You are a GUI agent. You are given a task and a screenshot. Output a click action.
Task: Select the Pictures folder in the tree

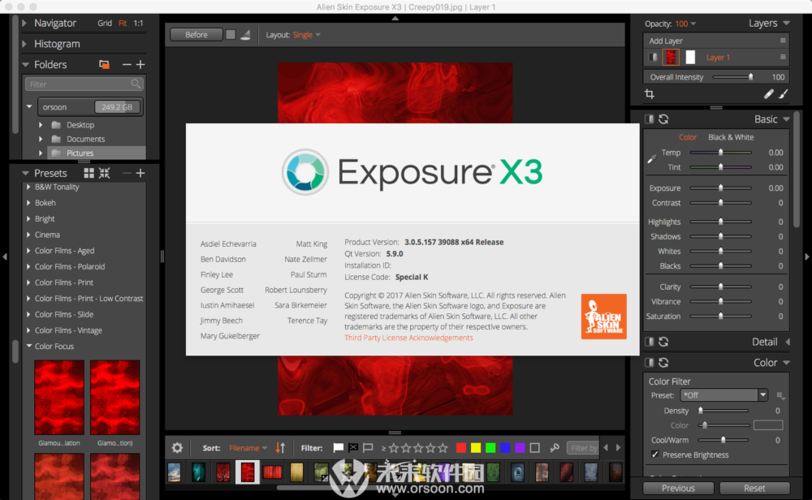[80, 153]
